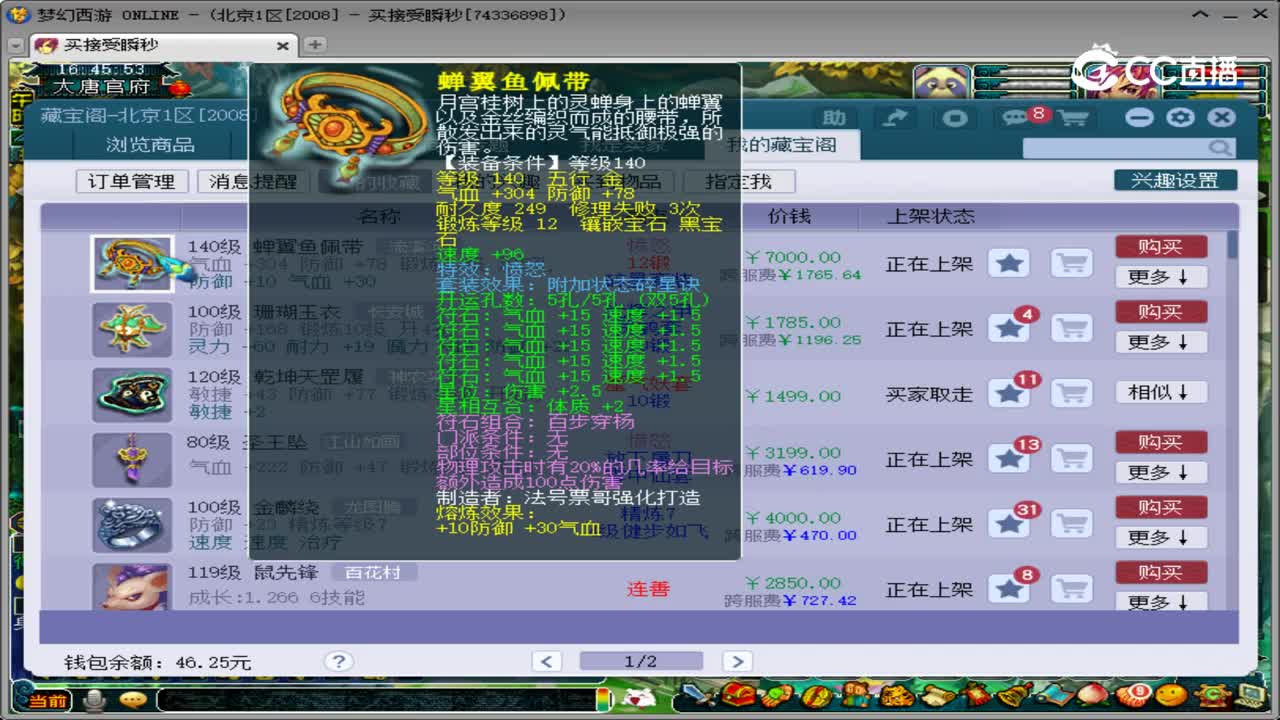Select the 买接受瞬秒 window tab
Image resolution: width=1280 pixels, height=720 pixels.
tap(162, 45)
